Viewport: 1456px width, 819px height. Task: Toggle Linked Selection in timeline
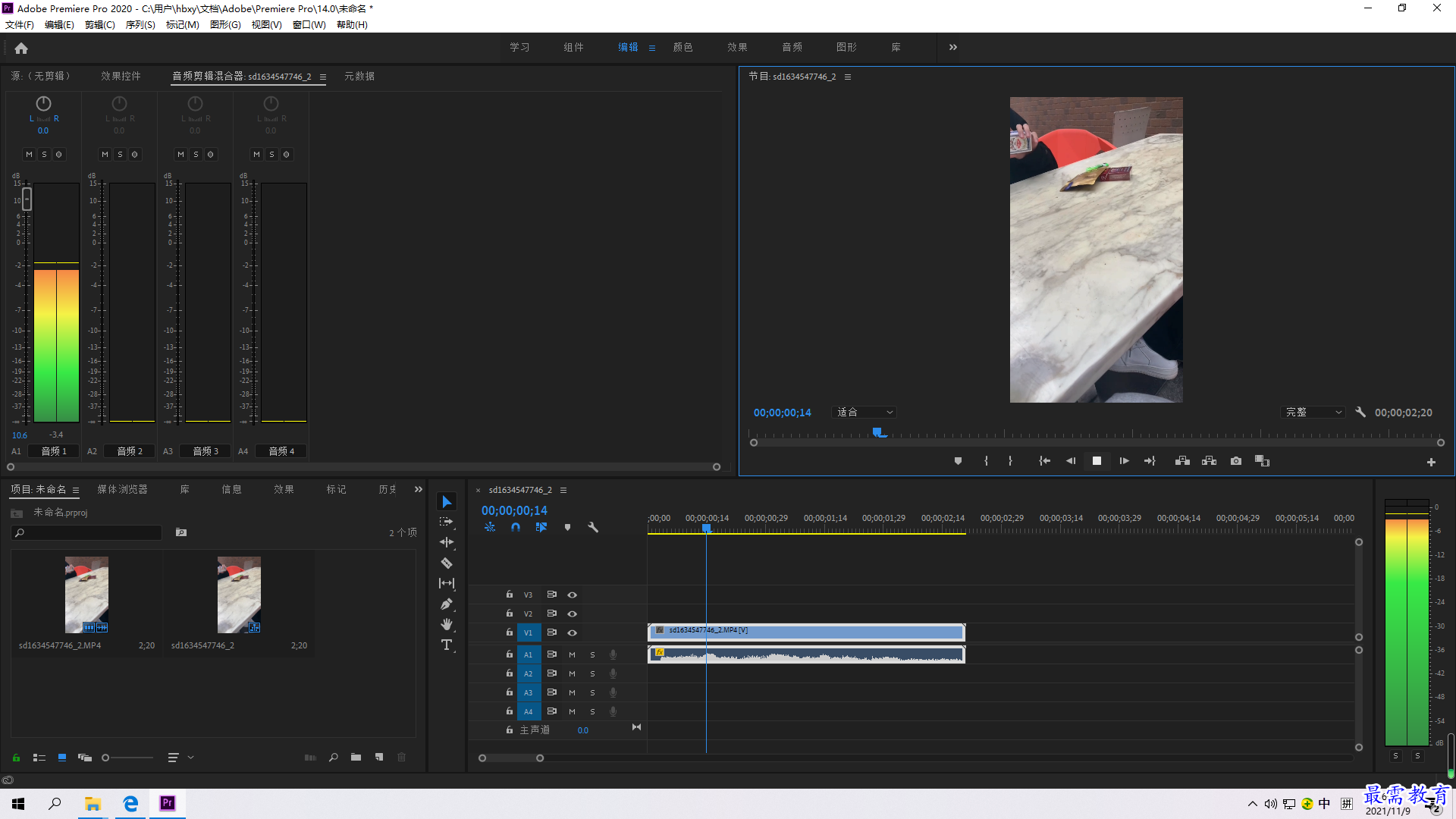click(541, 527)
